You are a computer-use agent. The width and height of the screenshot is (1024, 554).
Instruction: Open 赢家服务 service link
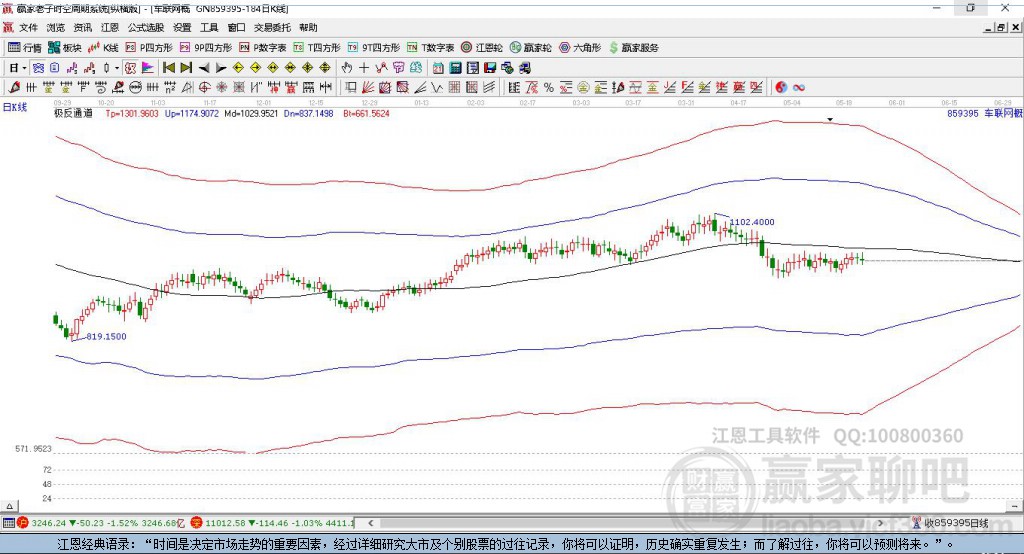pyautogui.click(x=633, y=48)
